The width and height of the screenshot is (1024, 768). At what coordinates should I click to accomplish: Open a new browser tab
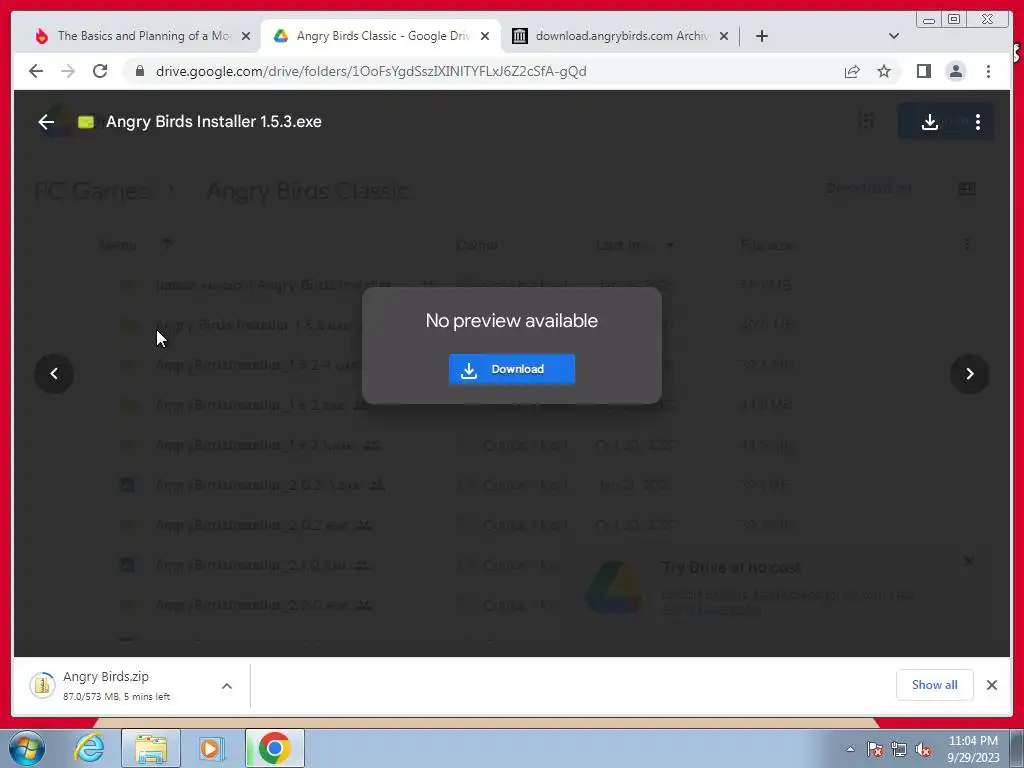pyautogui.click(x=761, y=36)
